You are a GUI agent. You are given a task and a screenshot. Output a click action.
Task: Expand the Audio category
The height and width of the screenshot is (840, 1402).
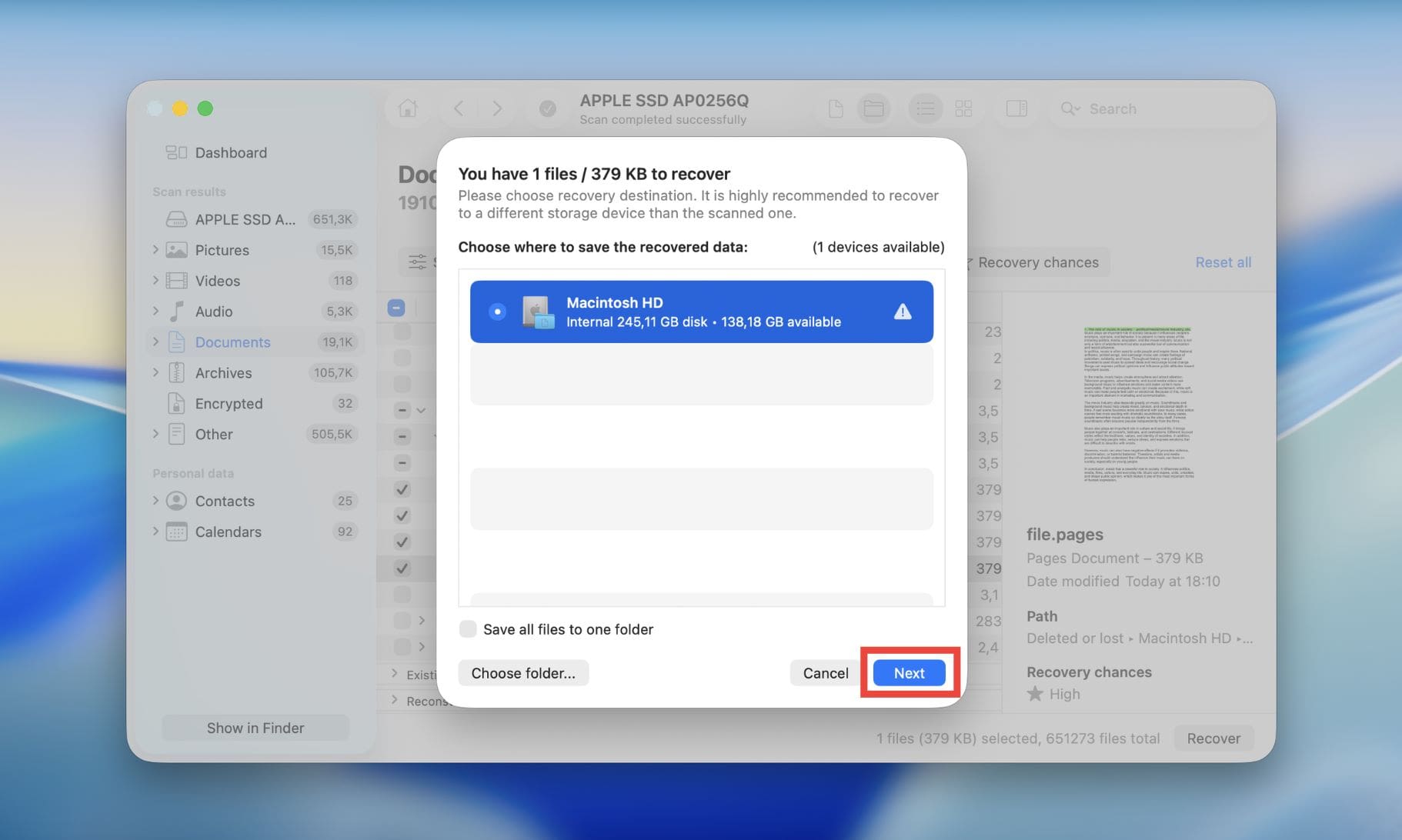click(x=155, y=312)
